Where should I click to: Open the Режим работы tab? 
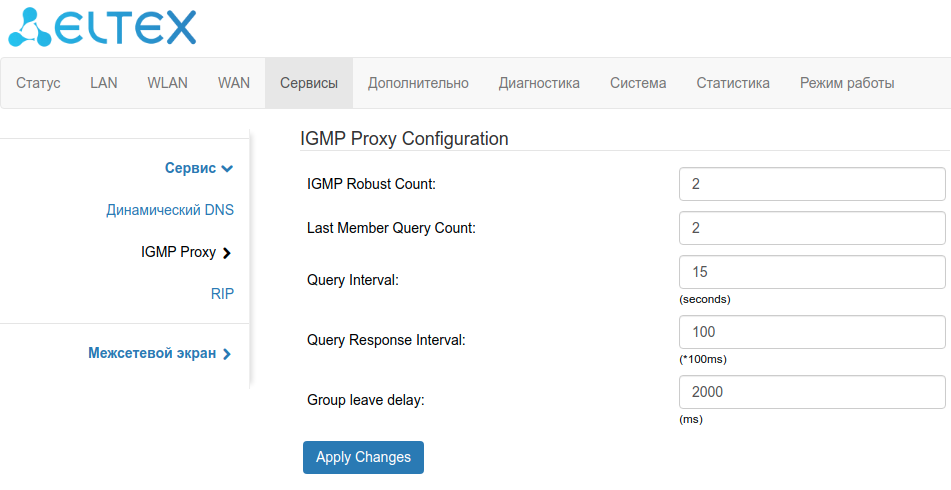pos(847,83)
